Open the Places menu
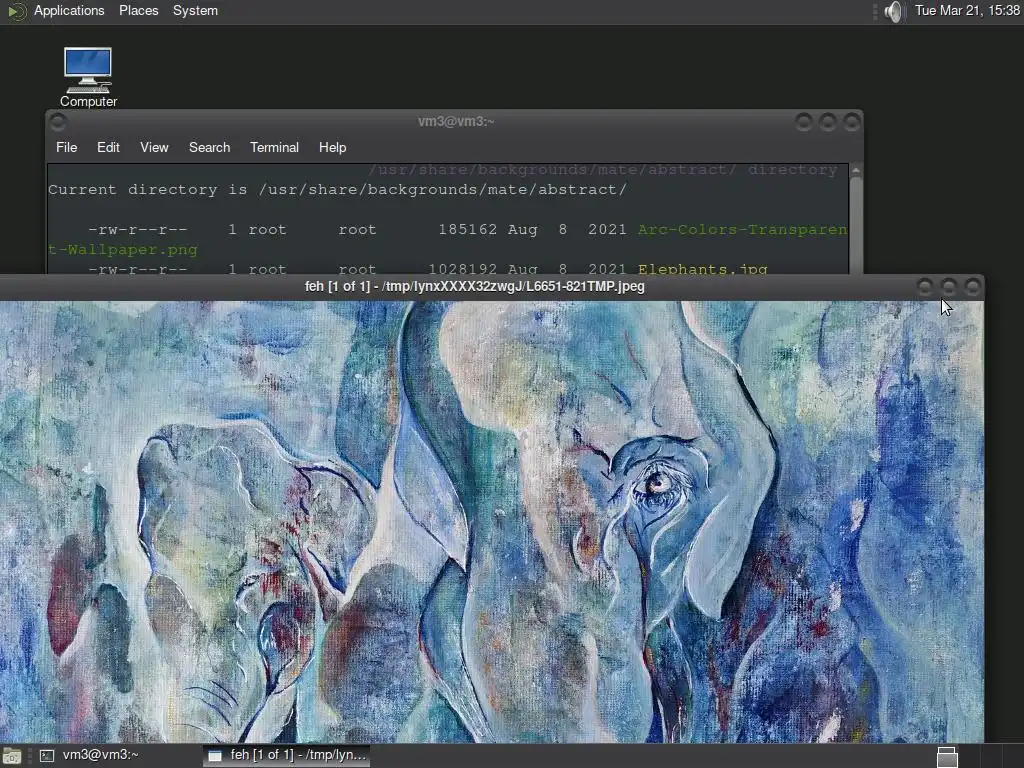The width and height of the screenshot is (1024, 768). point(138,11)
